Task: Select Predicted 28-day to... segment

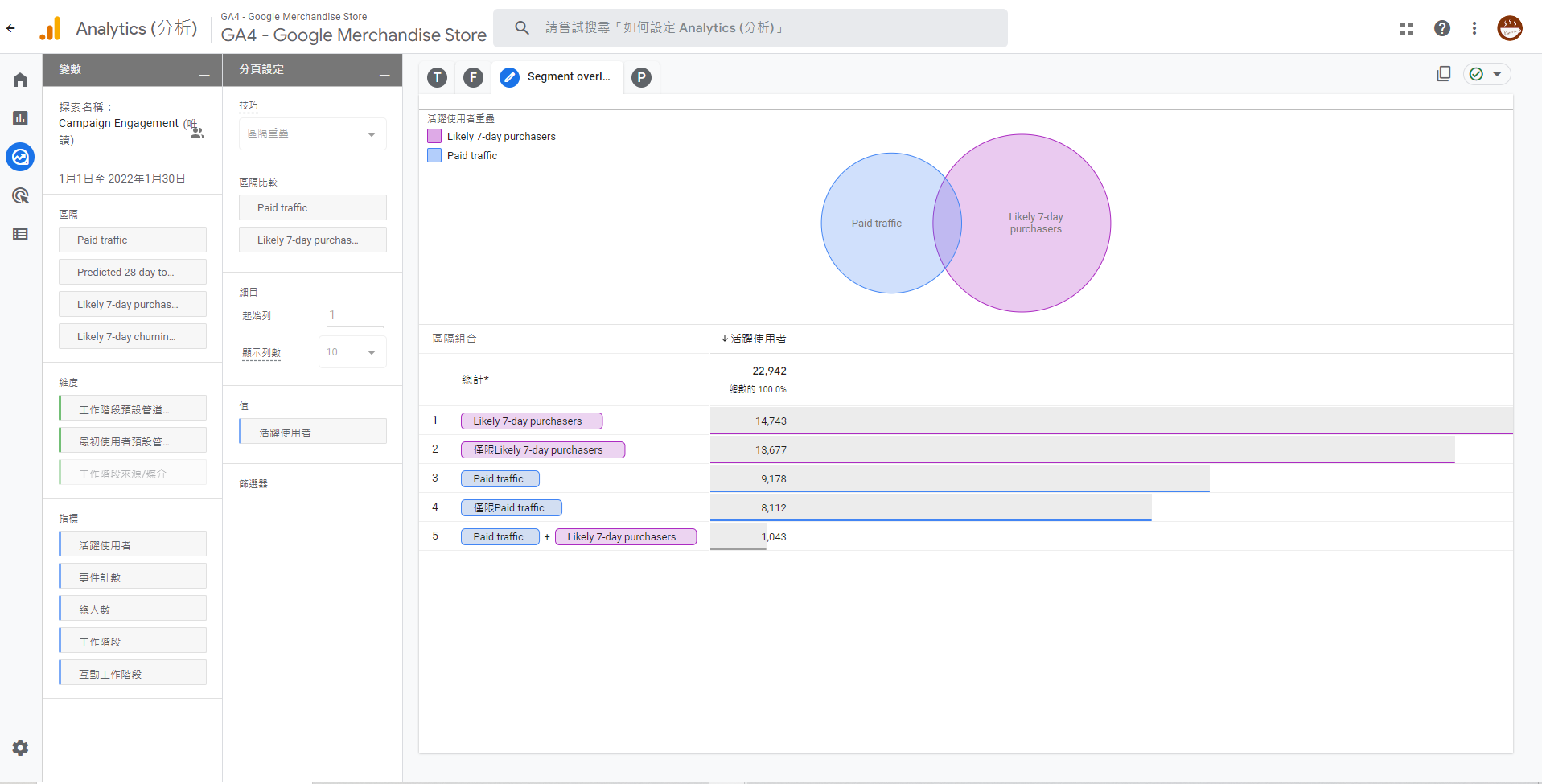Action: tap(133, 272)
